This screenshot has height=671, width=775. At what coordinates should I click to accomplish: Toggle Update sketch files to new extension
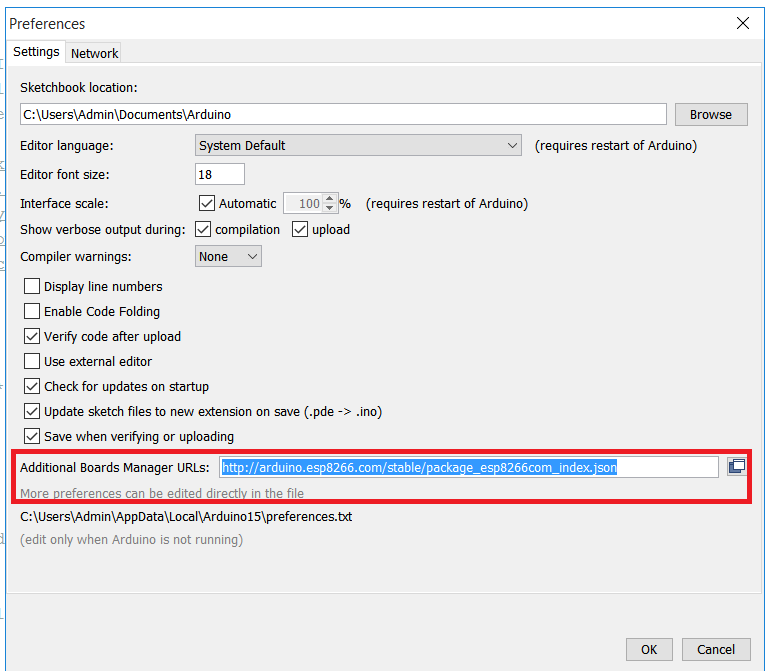point(32,411)
